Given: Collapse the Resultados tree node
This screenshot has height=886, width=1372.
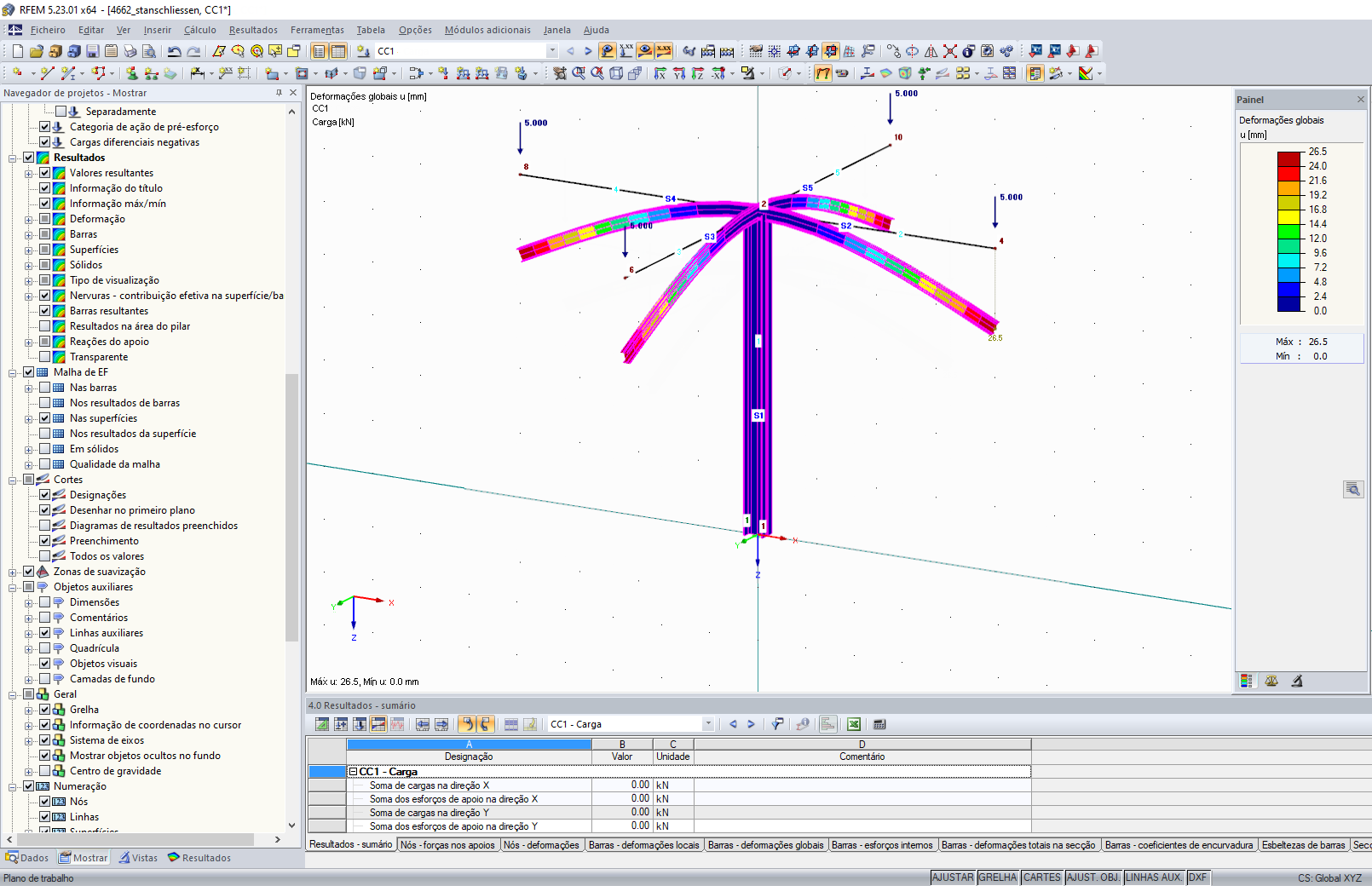Looking at the screenshot, I should tap(13, 158).
